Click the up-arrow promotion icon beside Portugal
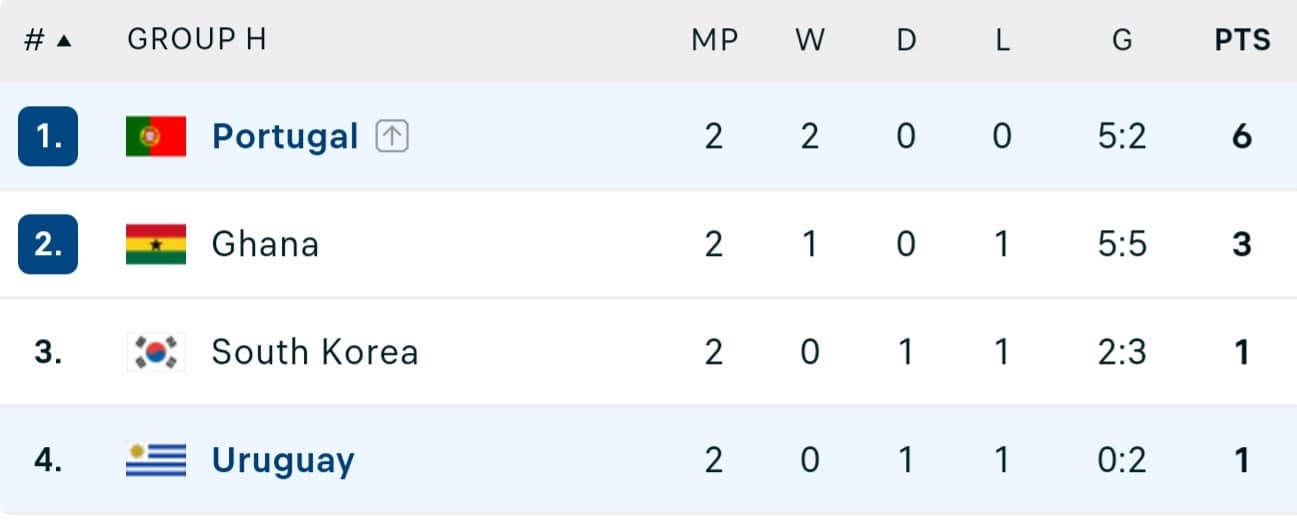The height and width of the screenshot is (526, 1297). 392,137
